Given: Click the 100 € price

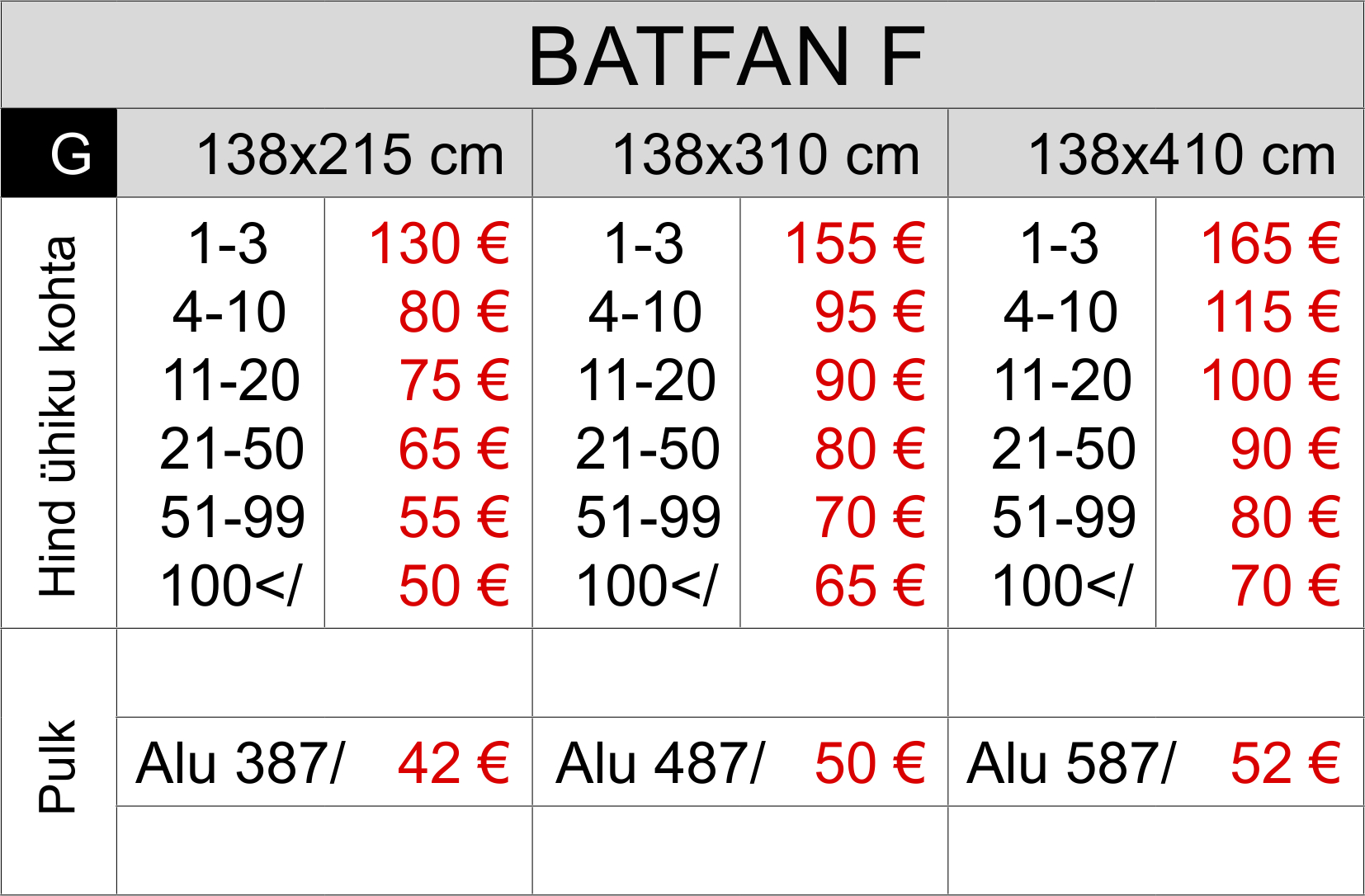Looking at the screenshot, I should click(1271, 381).
